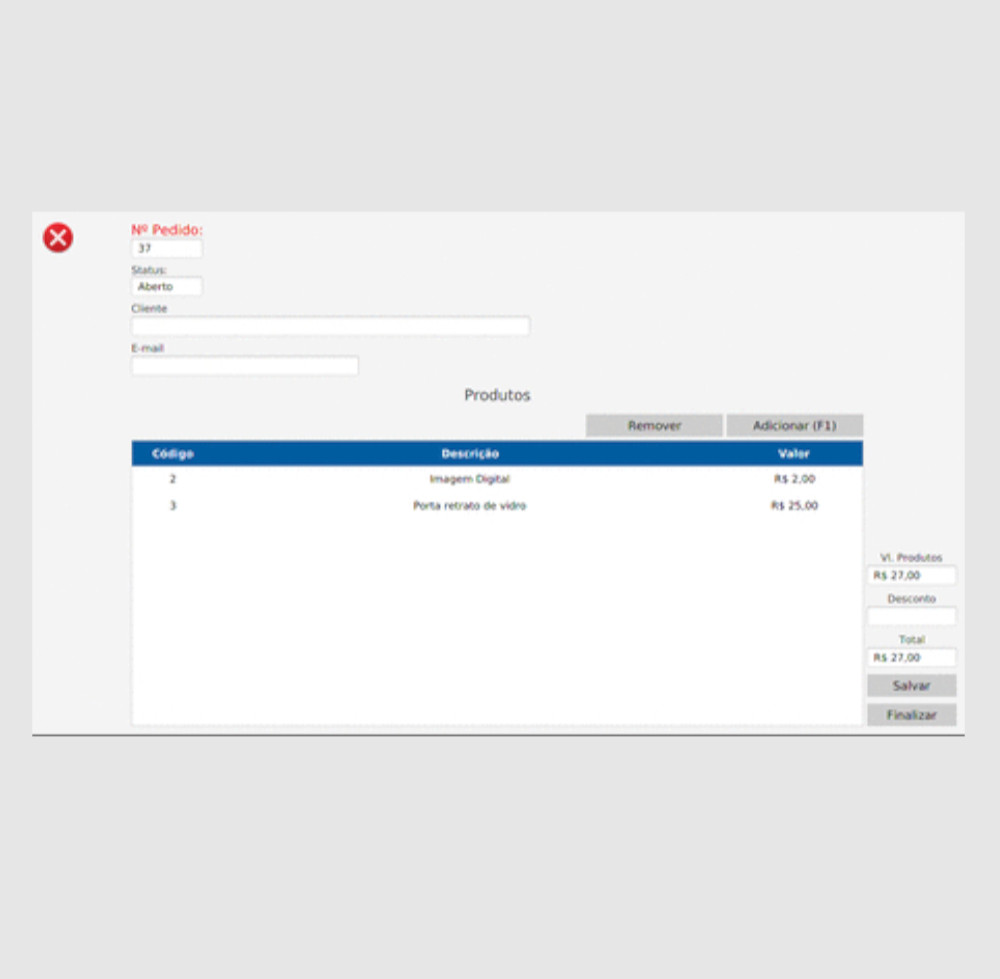The image size is (1000, 979).
Task: Click the Desconto input field
Action: coord(911,617)
